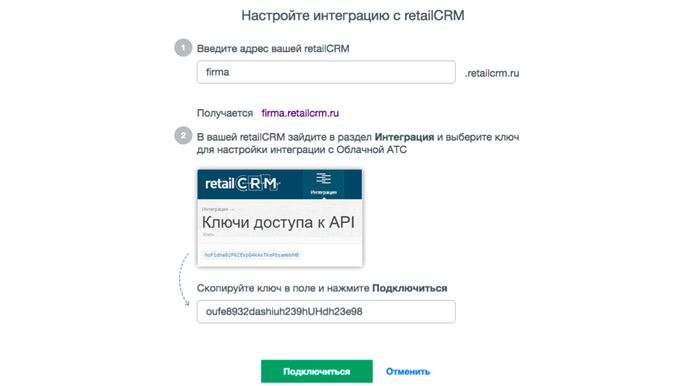
Task: Click the Интеграция breadcrumb in the image
Action: tap(215, 209)
